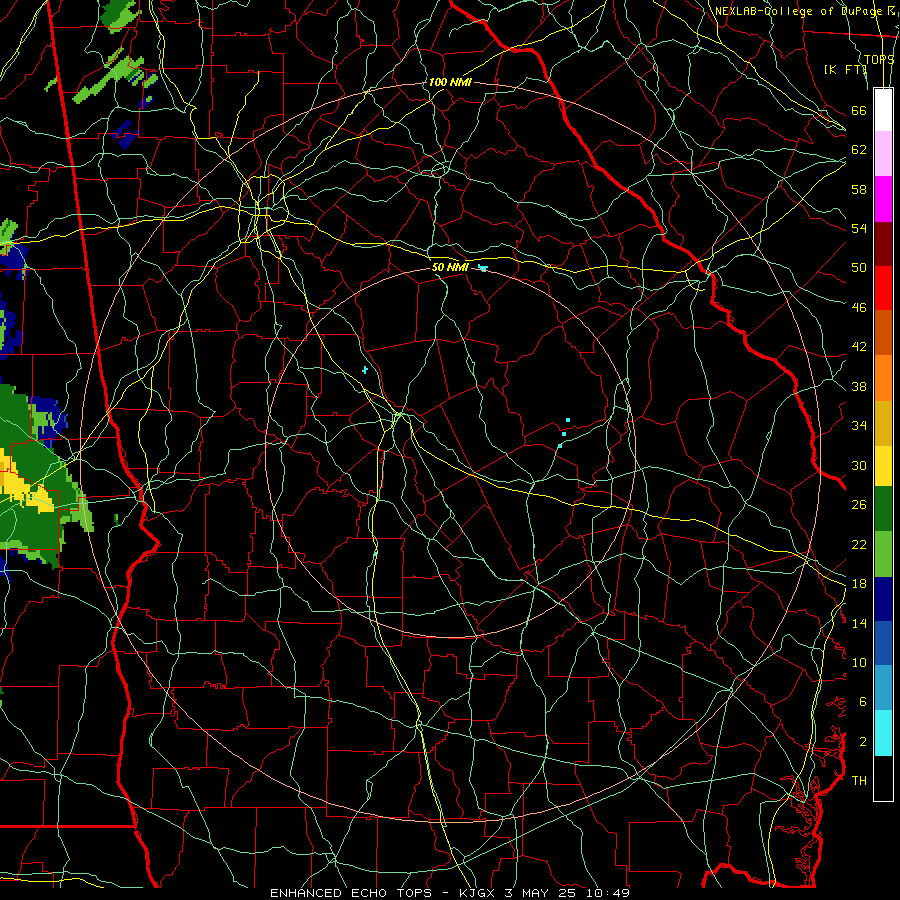Click the '42' legend value
This screenshot has height=900, width=900.
tap(859, 347)
